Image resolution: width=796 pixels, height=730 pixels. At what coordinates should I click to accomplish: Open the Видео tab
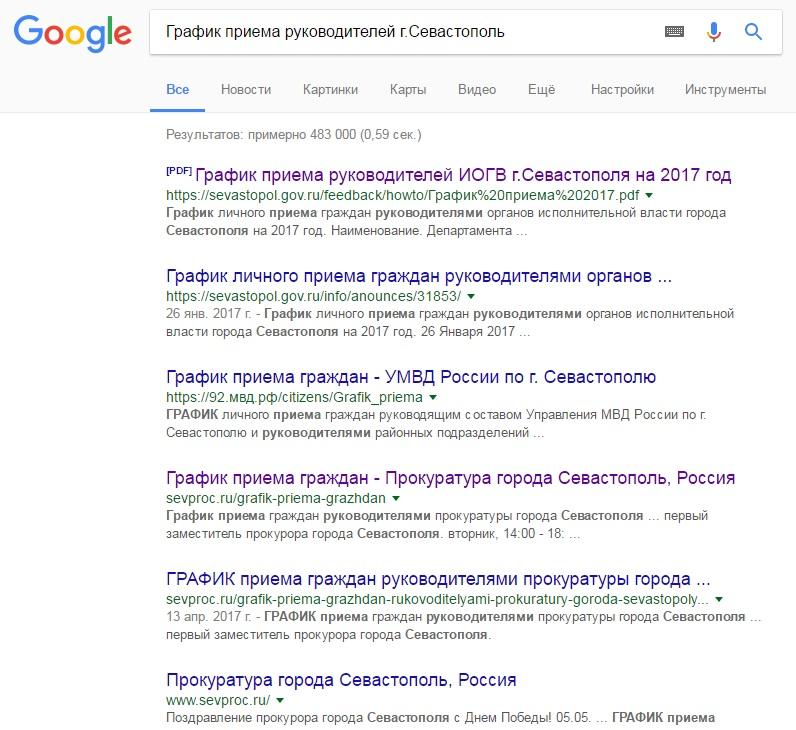tap(477, 90)
